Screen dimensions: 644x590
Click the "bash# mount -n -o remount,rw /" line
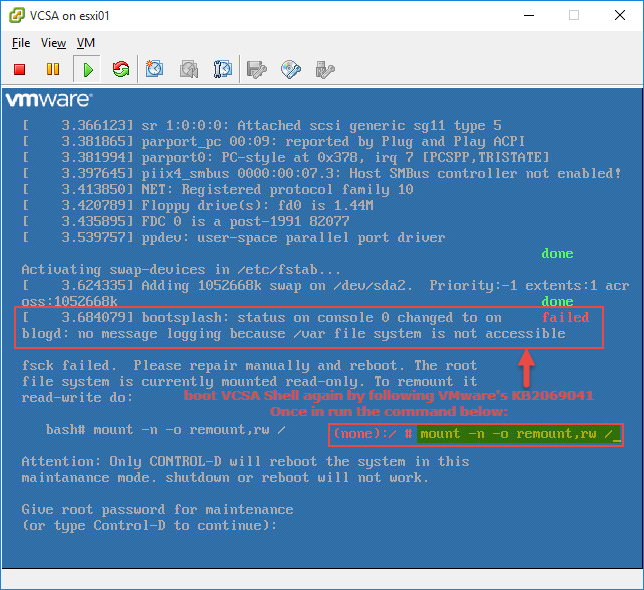166,429
